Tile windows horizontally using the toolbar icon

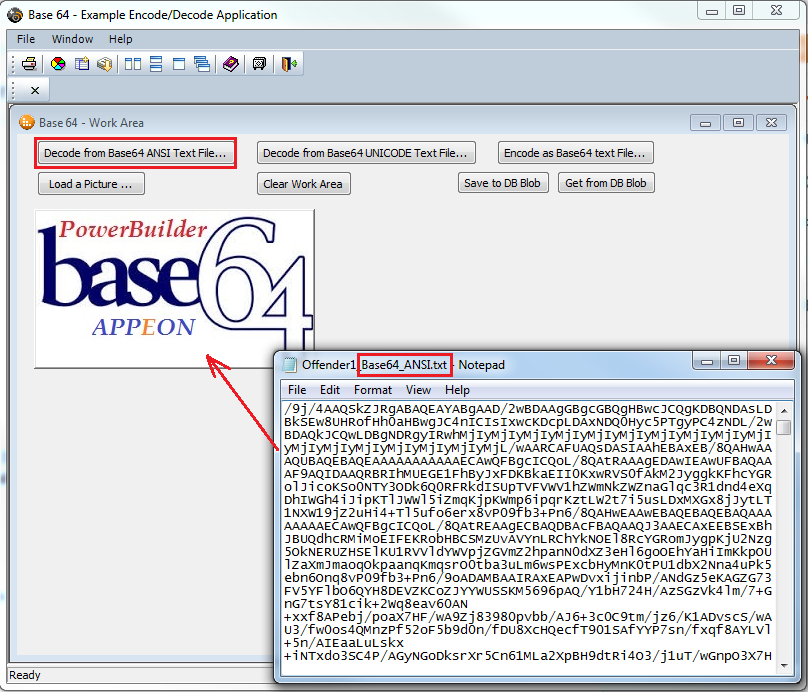coord(157,63)
